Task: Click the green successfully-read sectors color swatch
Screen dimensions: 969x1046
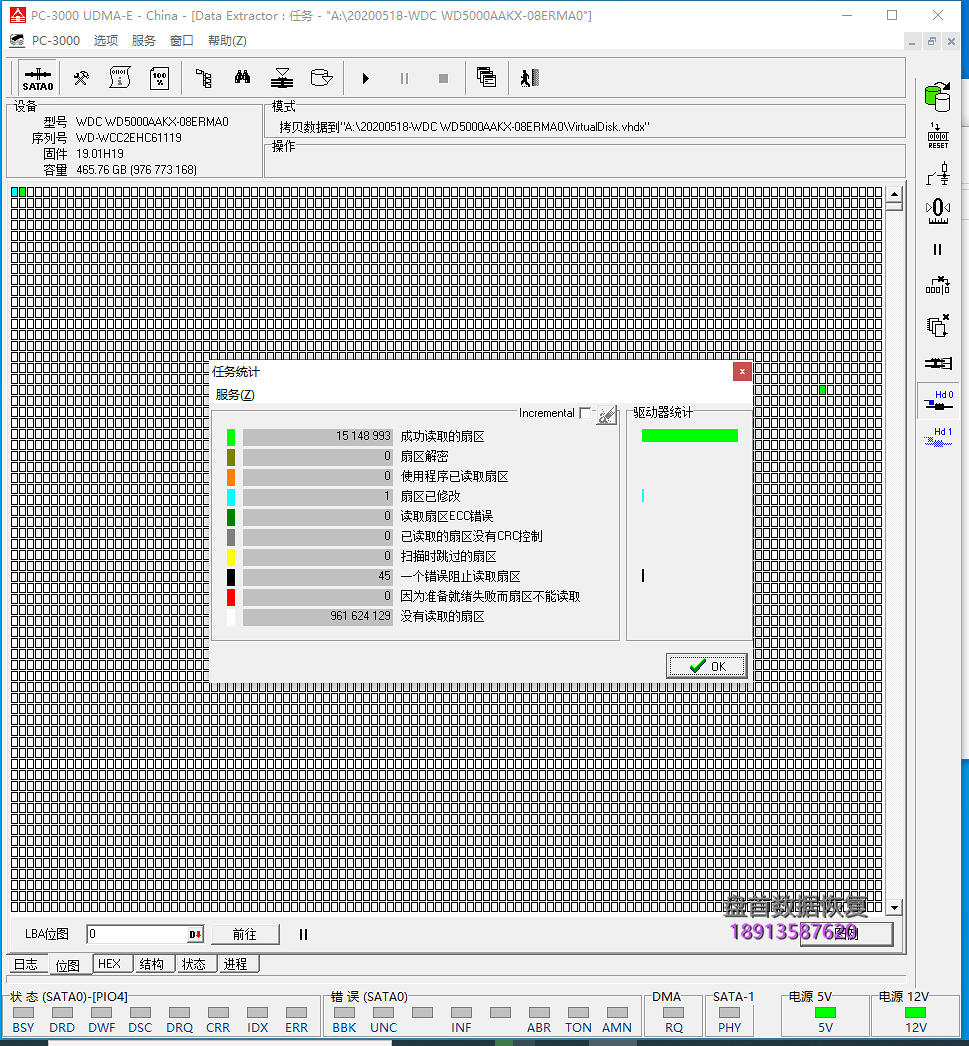Action: coord(231,437)
